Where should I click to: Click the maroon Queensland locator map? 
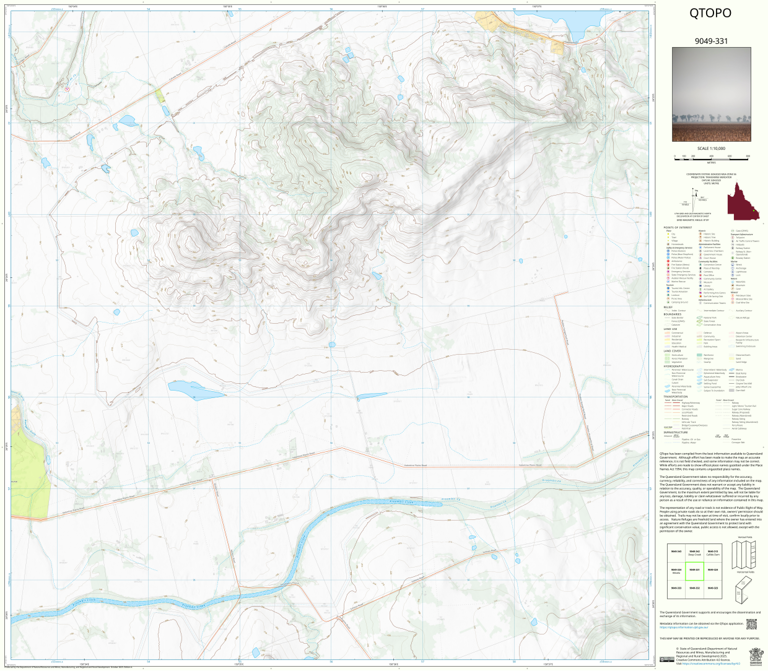(x=744, y=202)
